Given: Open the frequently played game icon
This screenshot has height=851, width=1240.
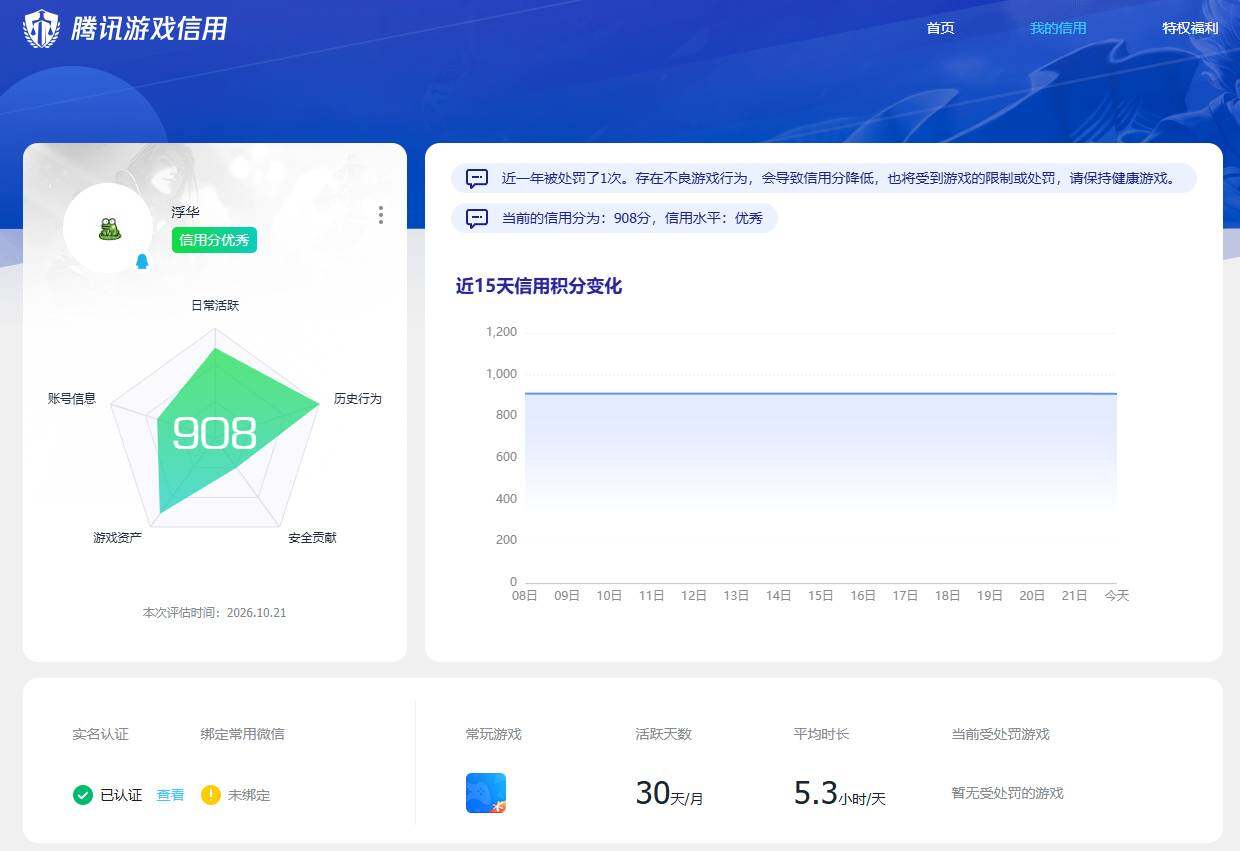Looking at the screenshot, I should coord(486,793).
